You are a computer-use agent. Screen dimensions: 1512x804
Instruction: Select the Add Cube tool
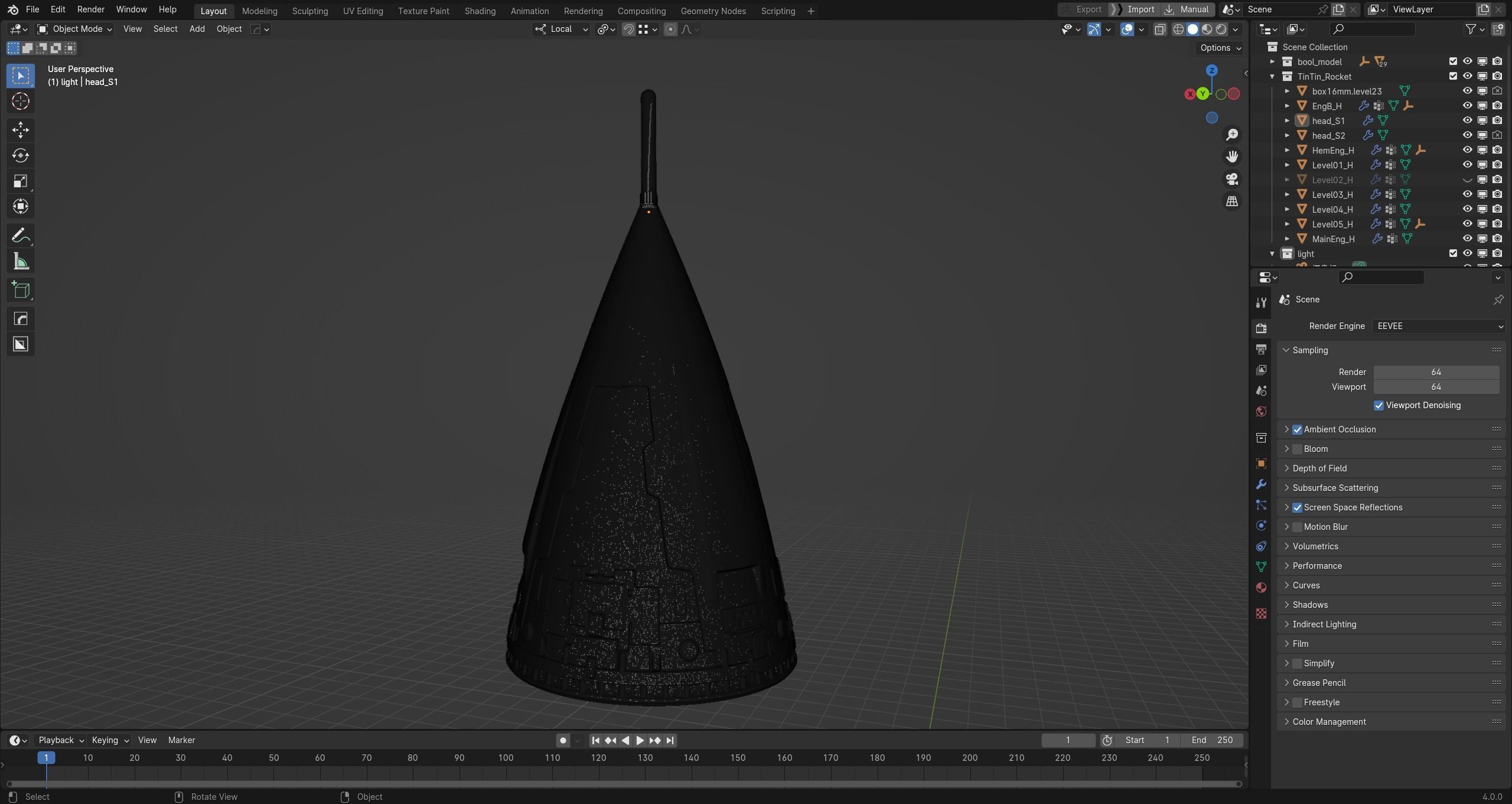(21, 290)
